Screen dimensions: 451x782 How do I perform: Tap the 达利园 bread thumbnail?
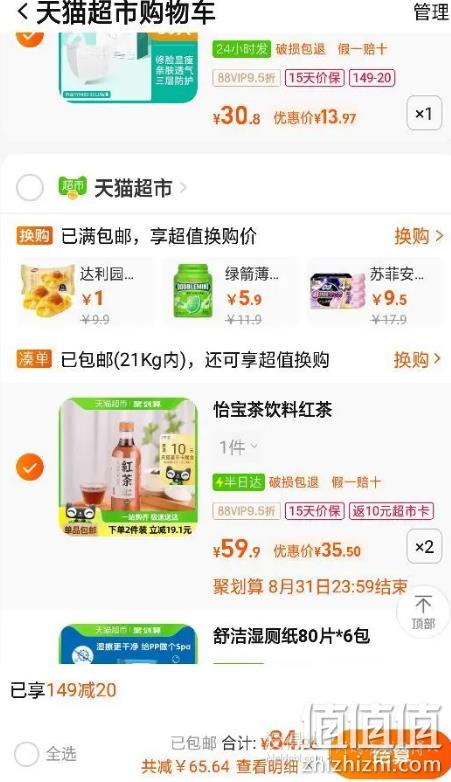(47, 291)
